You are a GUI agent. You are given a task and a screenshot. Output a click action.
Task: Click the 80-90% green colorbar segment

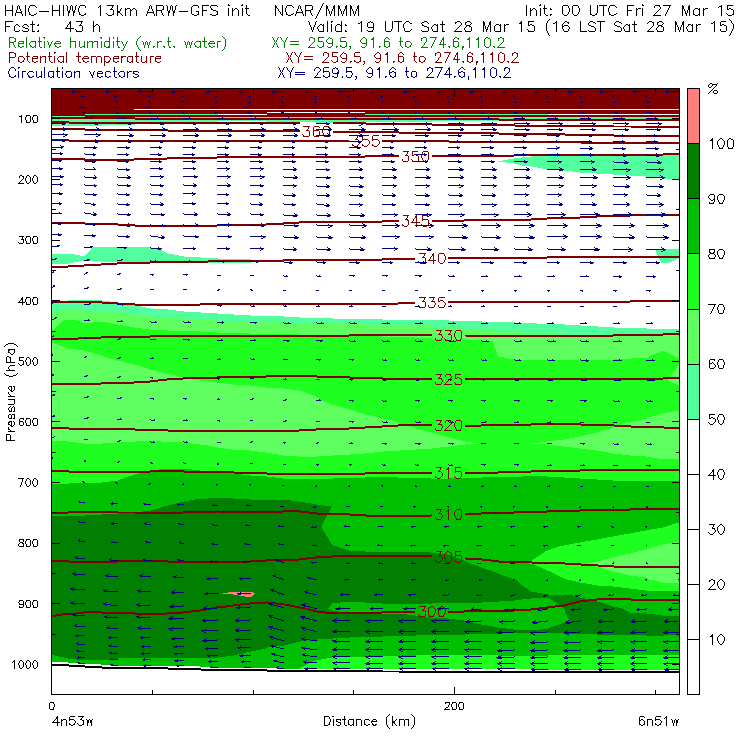[x=693, y=226]
